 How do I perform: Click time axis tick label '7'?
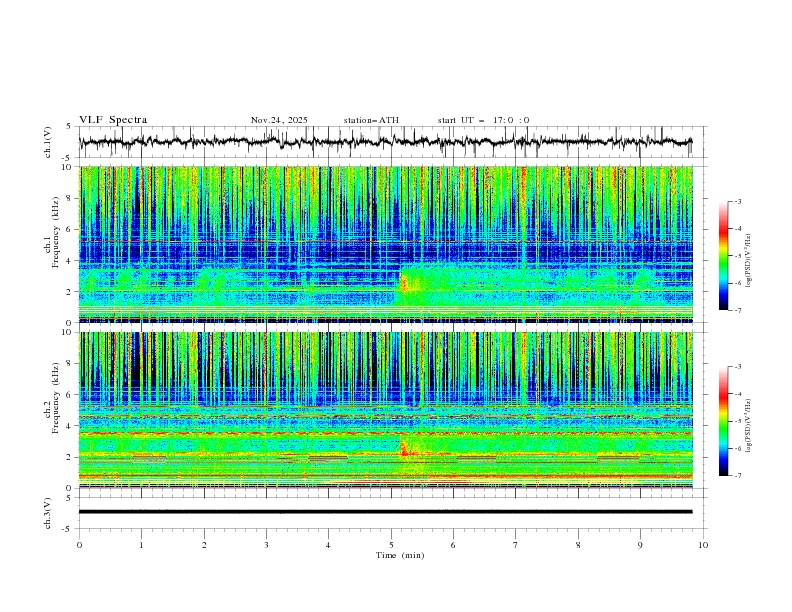516,545
